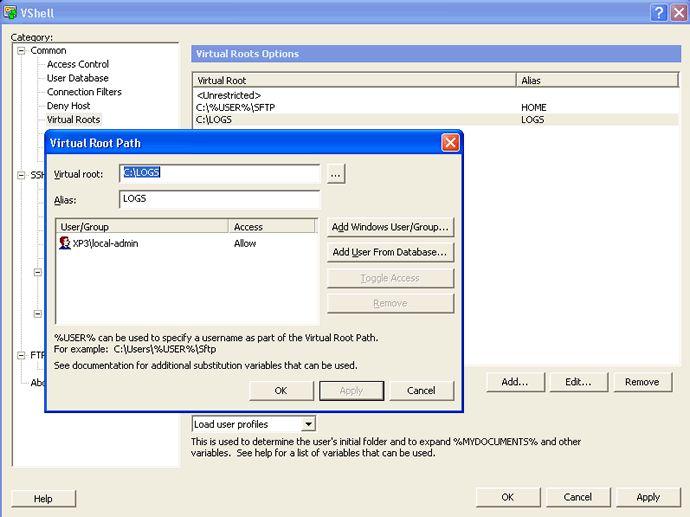This screenshot has width=690, height=517.
Task: Click Cancel at bottom of VShell window
Action: pyautogui.click(x=578, y=497)
